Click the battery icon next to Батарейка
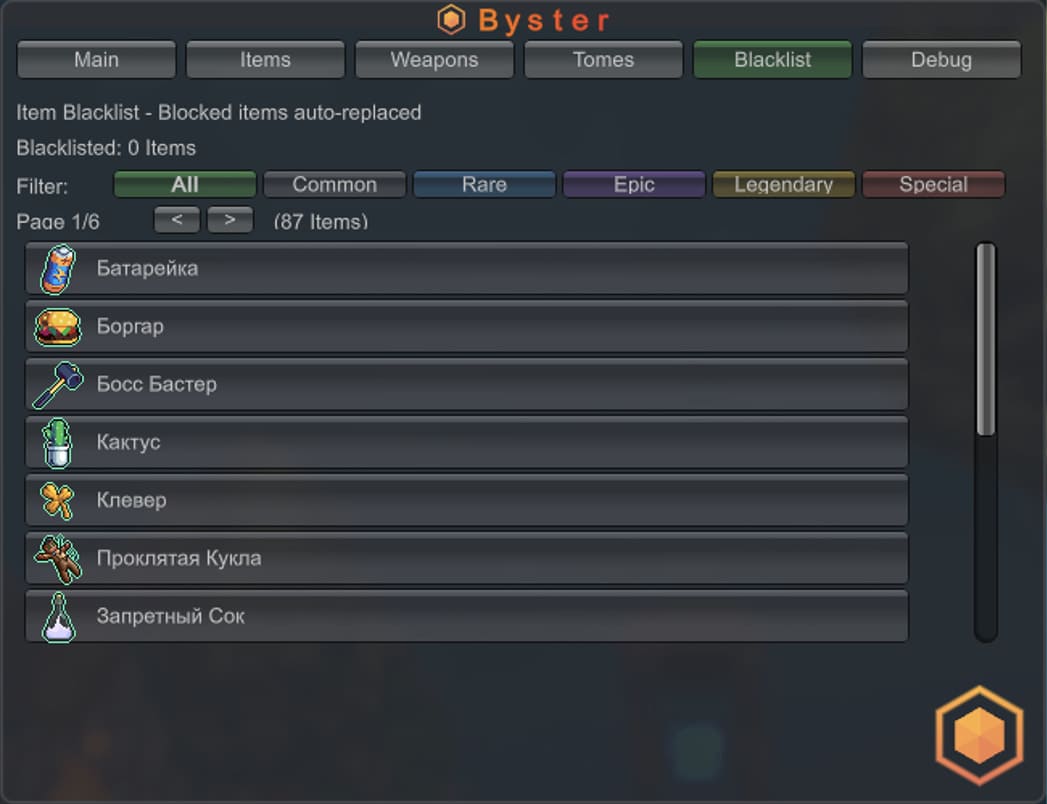This screenshot has height=804, width=1047. [x=58, y=269]
